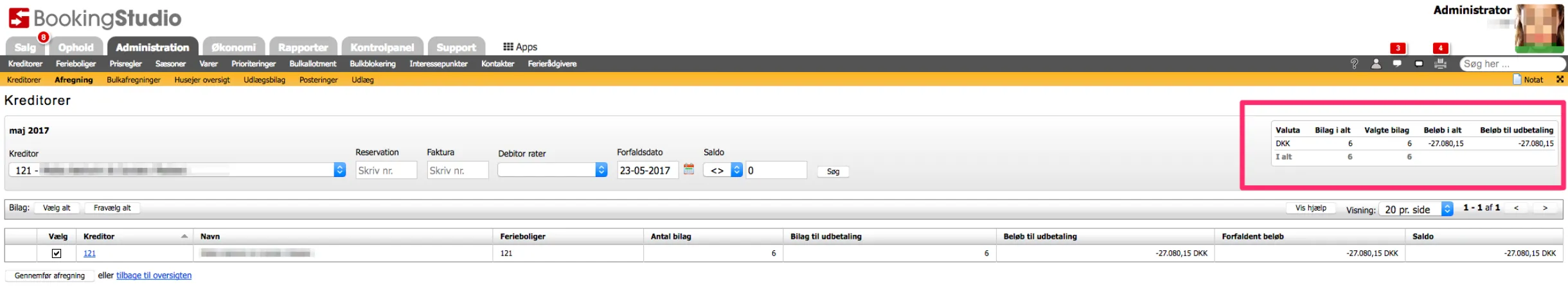This screenshot has height=296, width=1568.
Task: Switch to the Økonomi tab
Action: click(233, 47)
